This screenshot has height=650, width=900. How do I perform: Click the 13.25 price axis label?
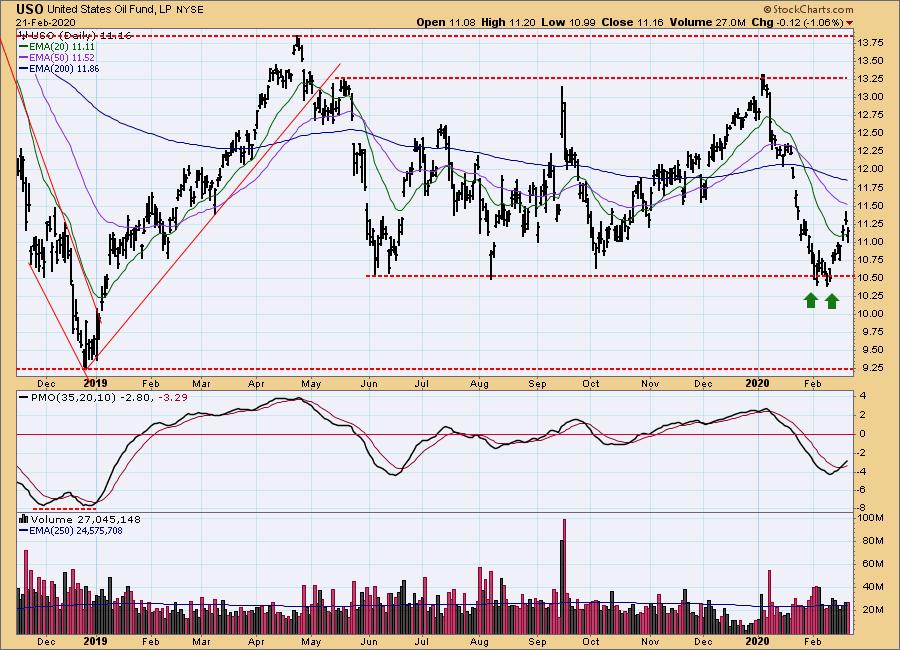click(870, 79)
